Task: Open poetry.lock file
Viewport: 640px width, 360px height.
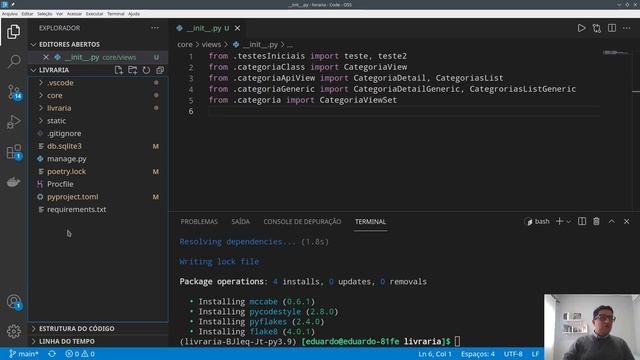Action: pos(98,171)
